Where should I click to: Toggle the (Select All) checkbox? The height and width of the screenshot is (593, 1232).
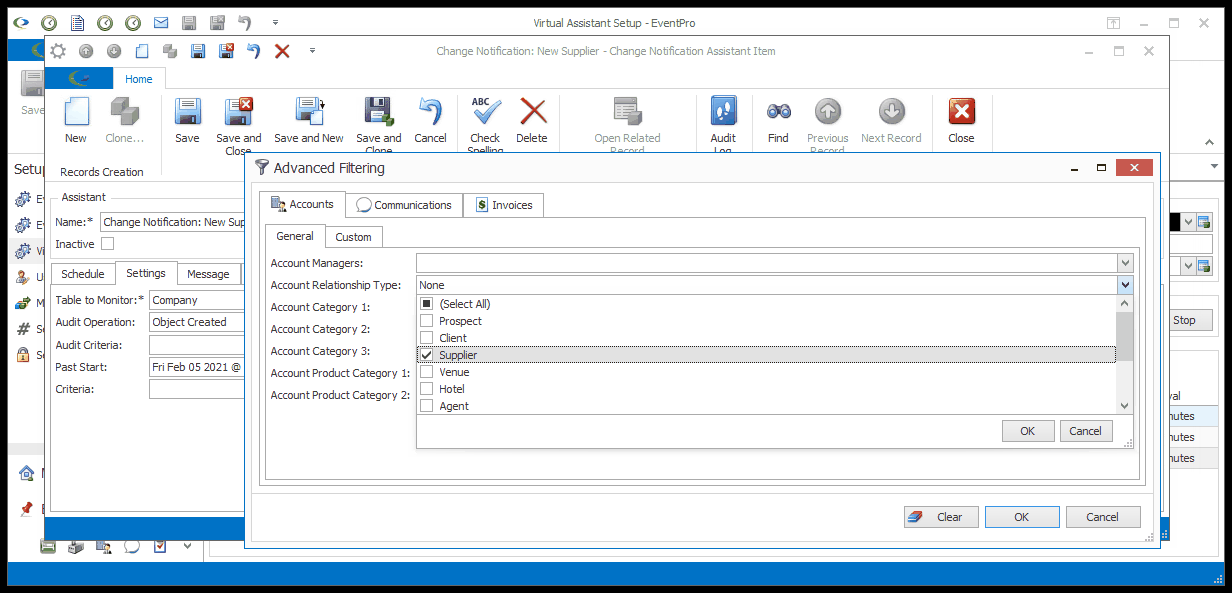point(427,304)
